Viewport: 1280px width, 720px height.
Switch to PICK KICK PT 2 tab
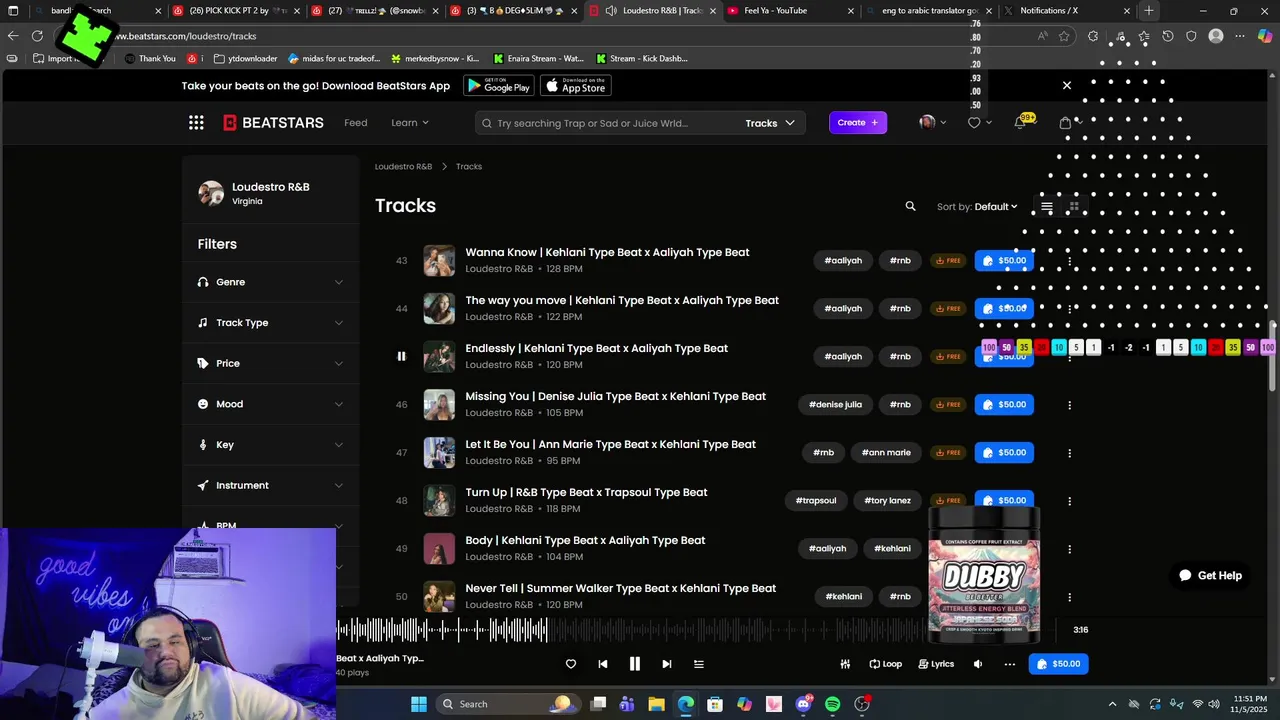pyautogui.click(x=236, y=11)
